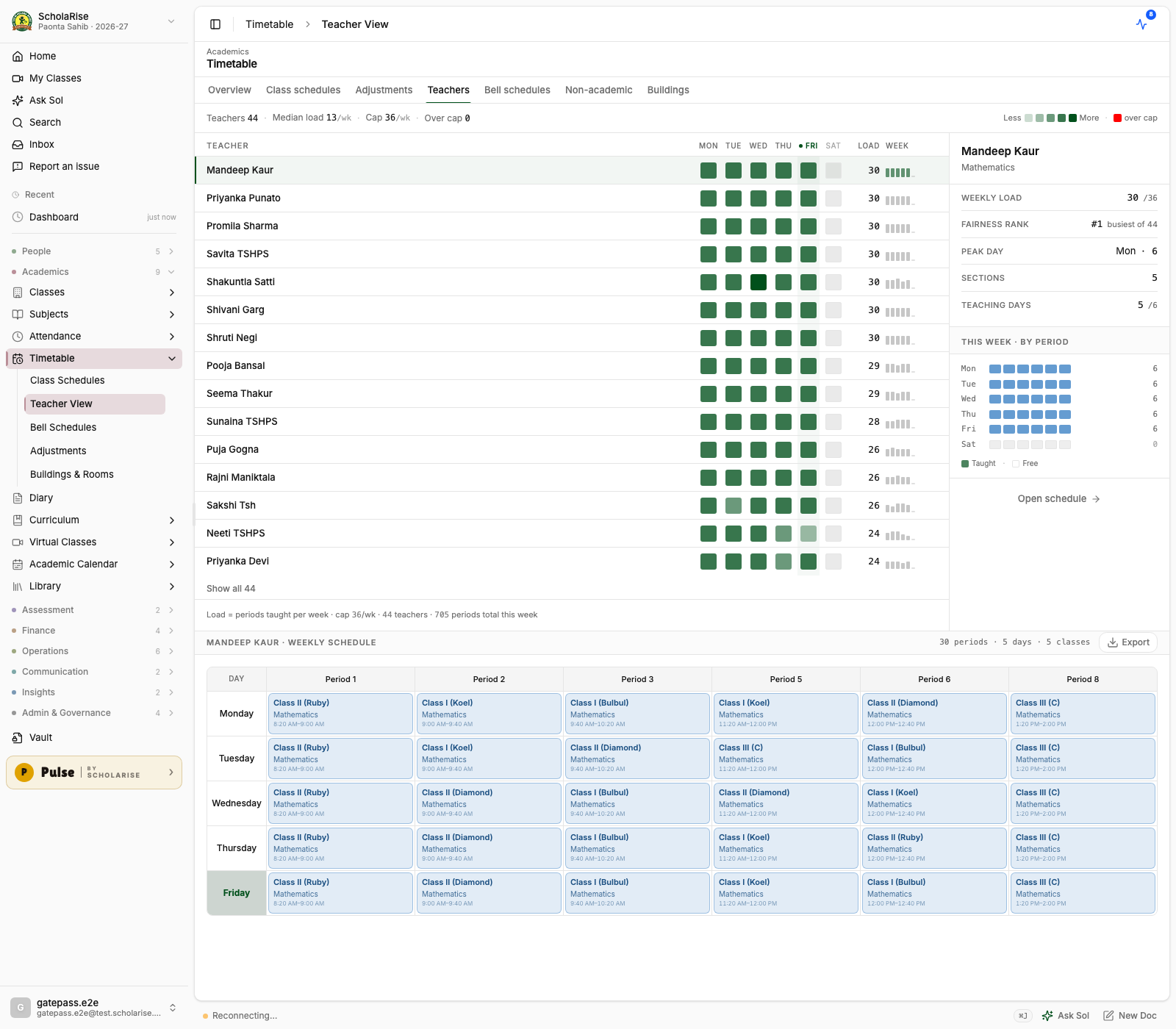Click the keyboard shortcut icon in bottom bar

coord(1022,1016)
